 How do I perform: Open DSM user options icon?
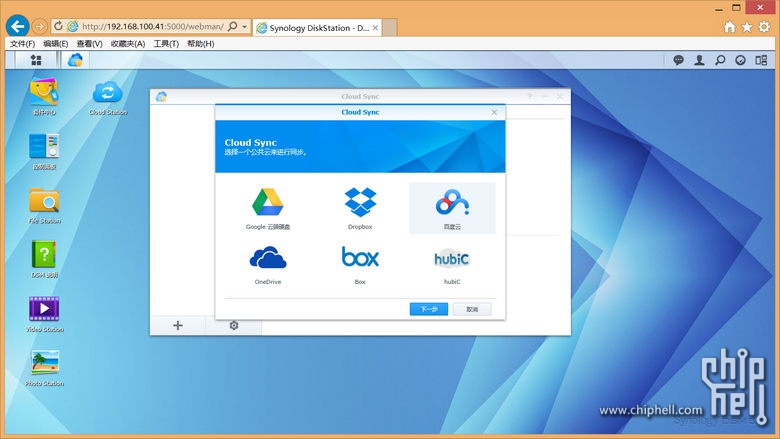point(699,60)
